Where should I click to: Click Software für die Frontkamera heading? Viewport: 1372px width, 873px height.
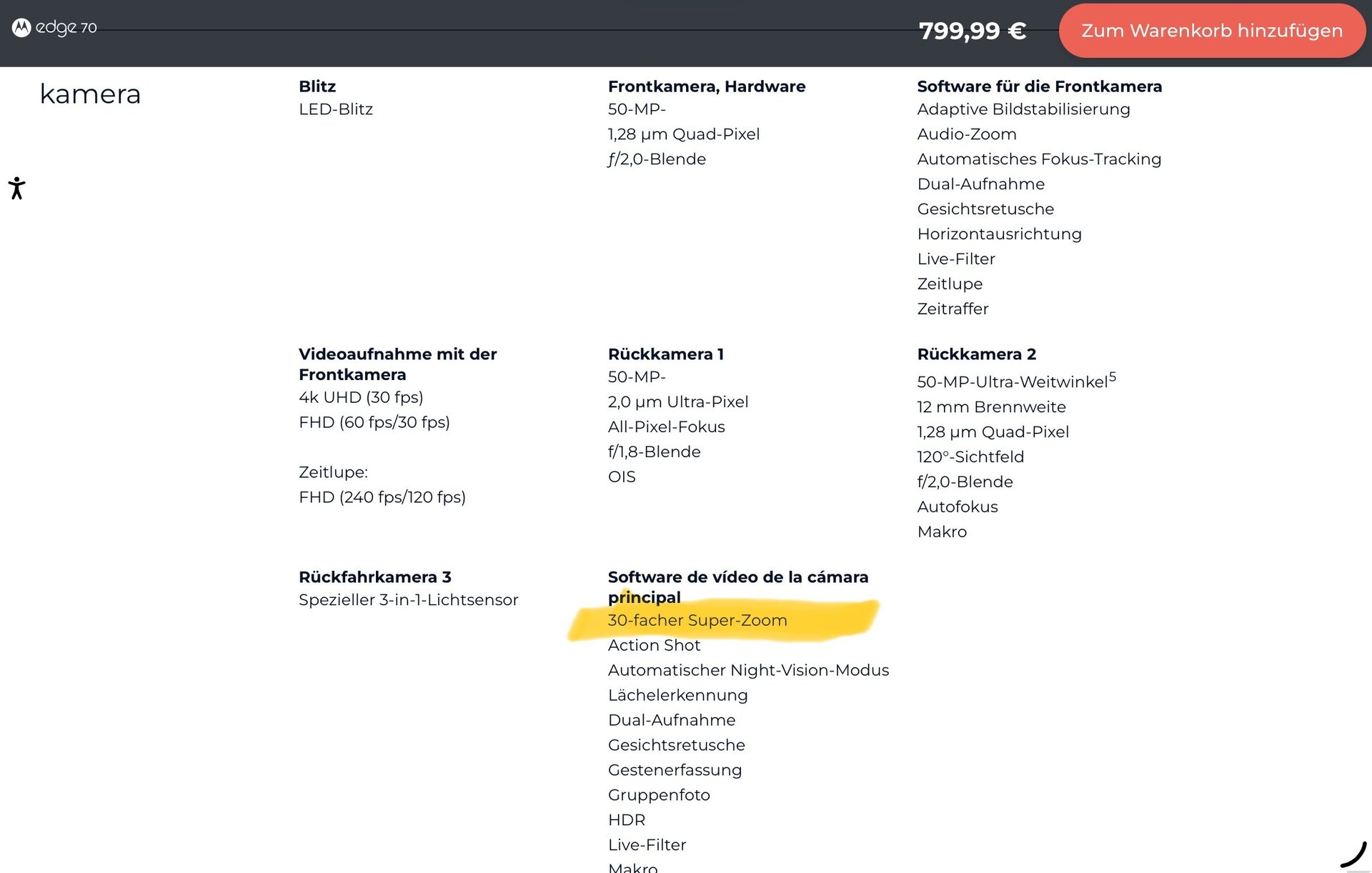[x=1039, y=86]
